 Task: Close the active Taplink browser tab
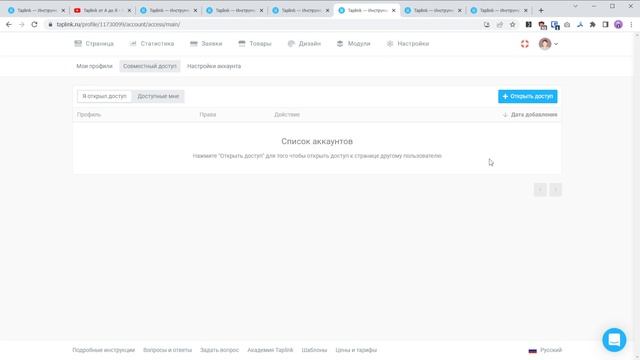(x=393, y=10)
